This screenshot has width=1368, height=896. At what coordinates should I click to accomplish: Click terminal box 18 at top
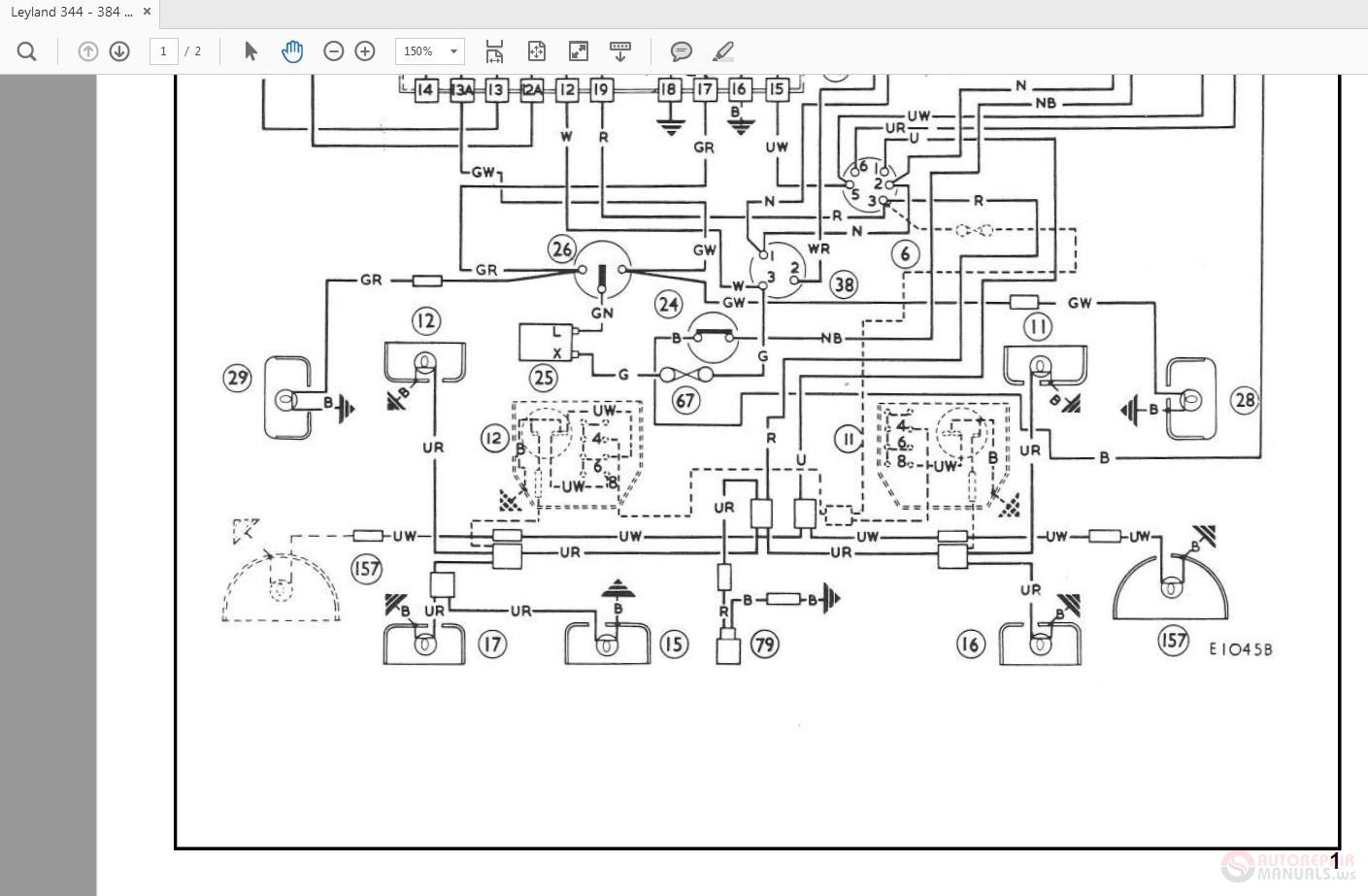(x=668, y=90)
